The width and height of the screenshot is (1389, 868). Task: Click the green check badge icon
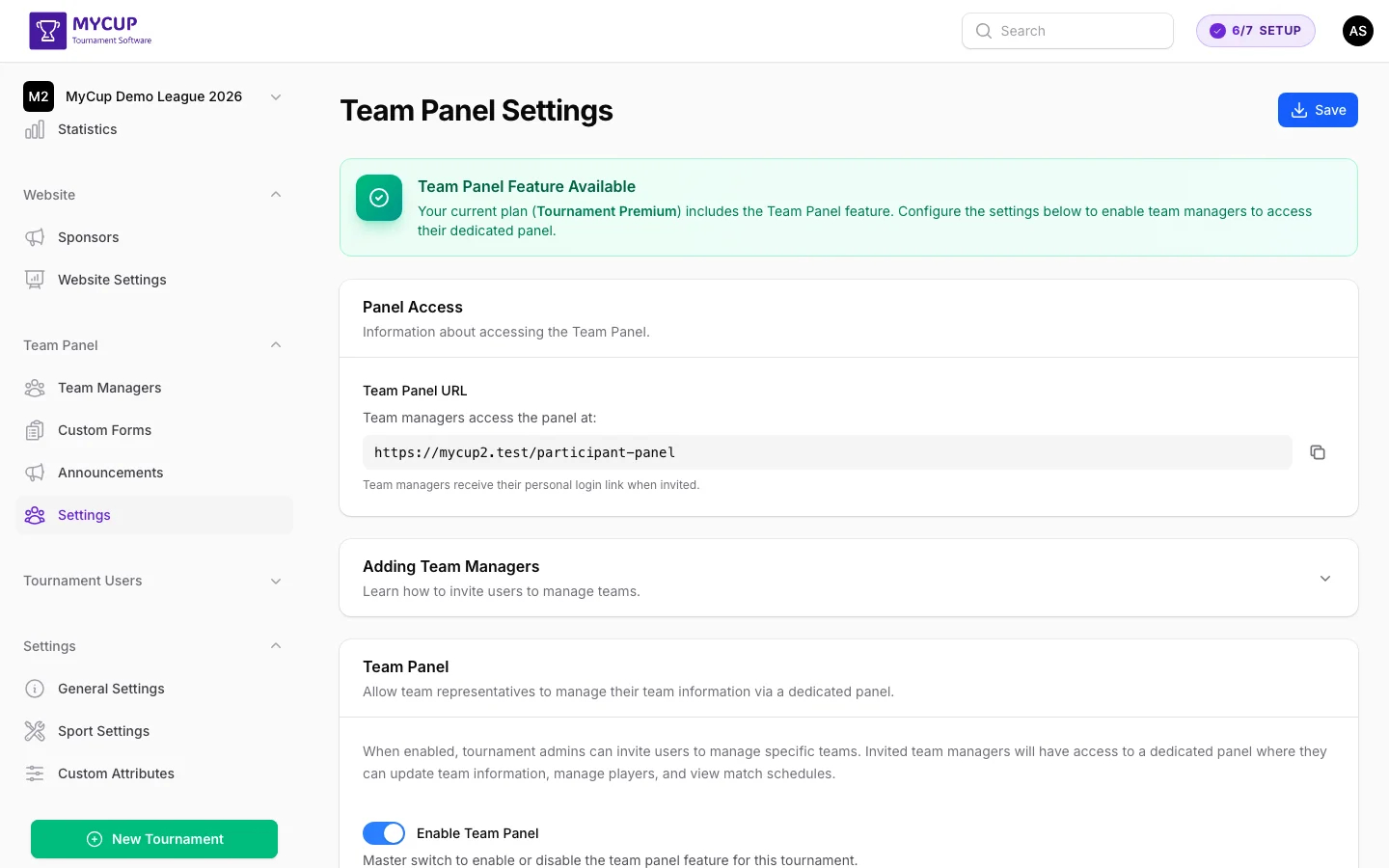(379, 198)
